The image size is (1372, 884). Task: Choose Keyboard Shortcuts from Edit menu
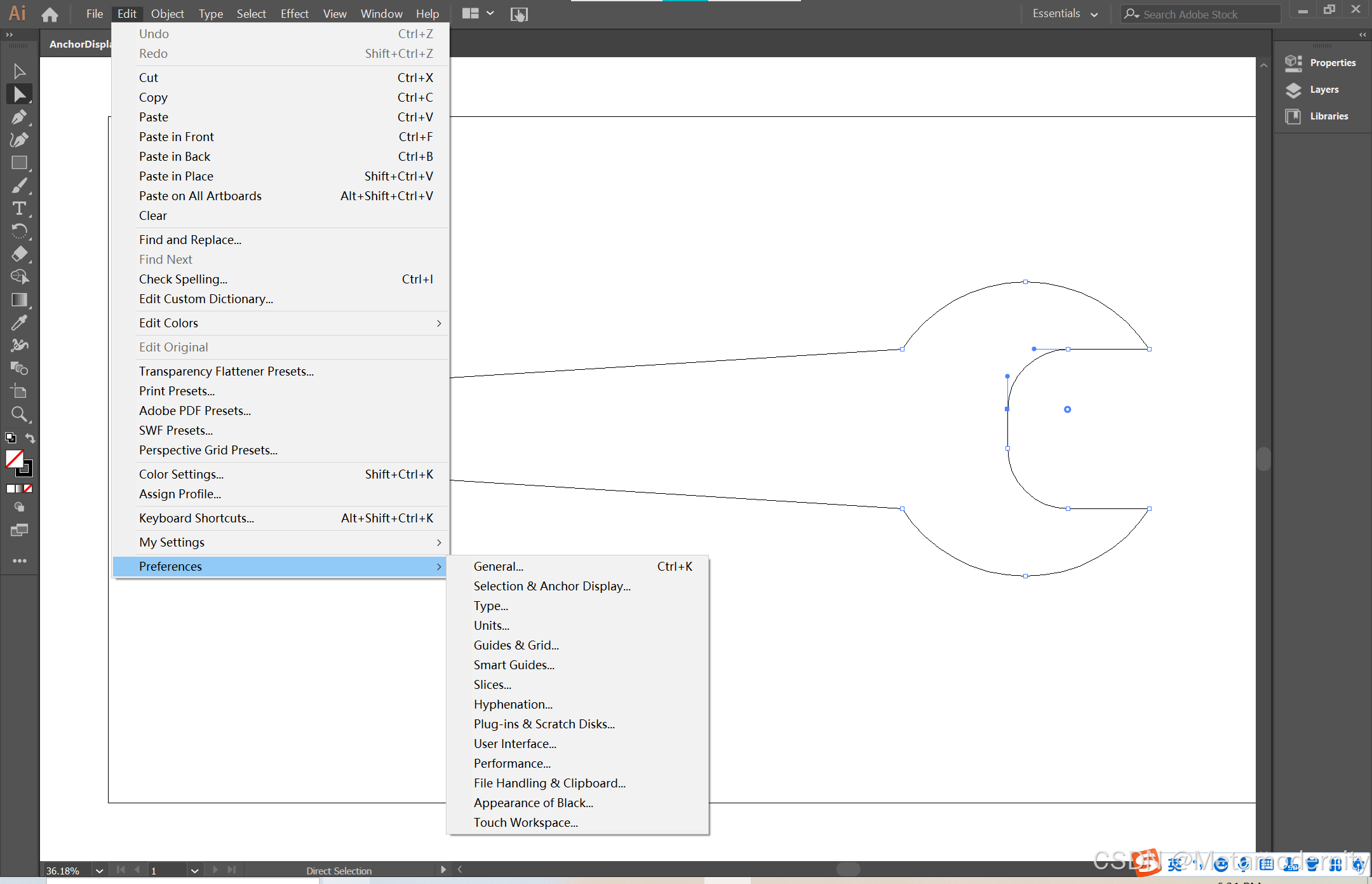[196, 518]
